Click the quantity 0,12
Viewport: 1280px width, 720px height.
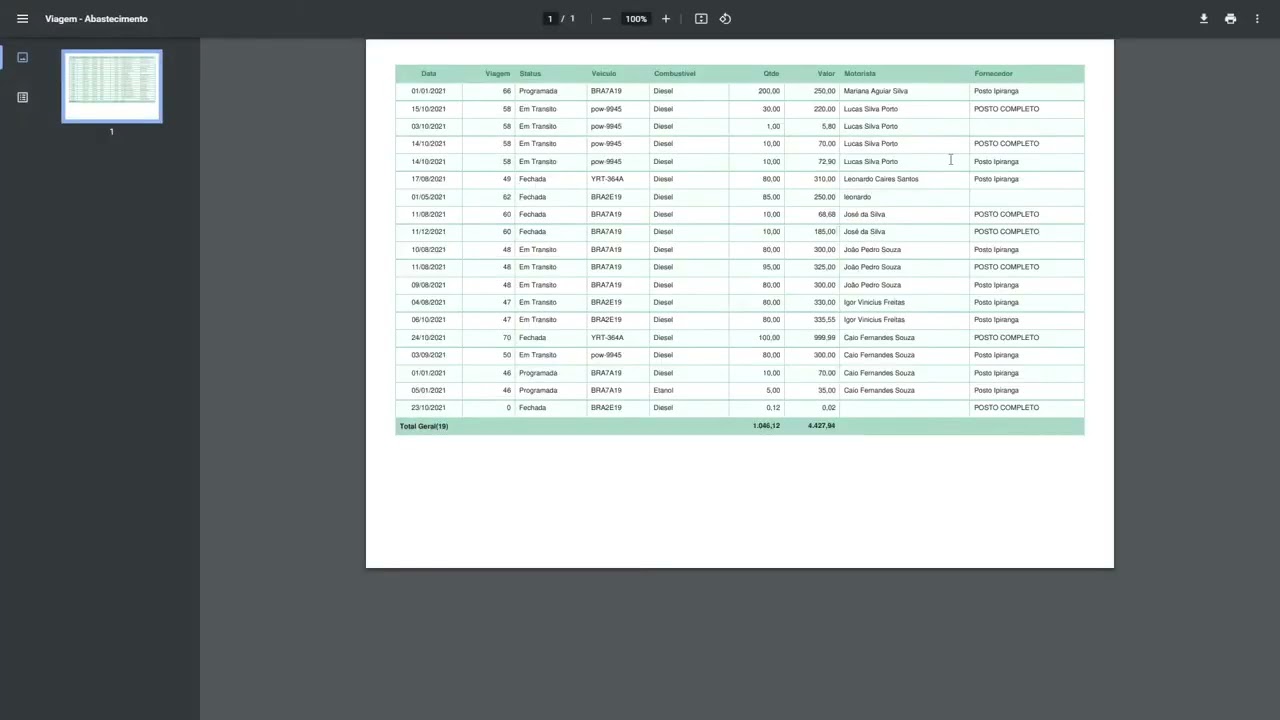click(773, 408)
